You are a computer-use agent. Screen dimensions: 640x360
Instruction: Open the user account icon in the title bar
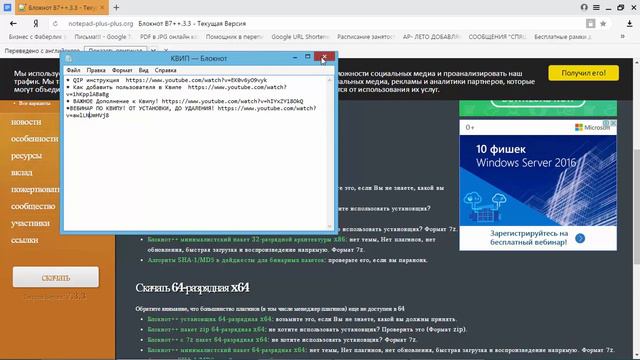point(584,7)
